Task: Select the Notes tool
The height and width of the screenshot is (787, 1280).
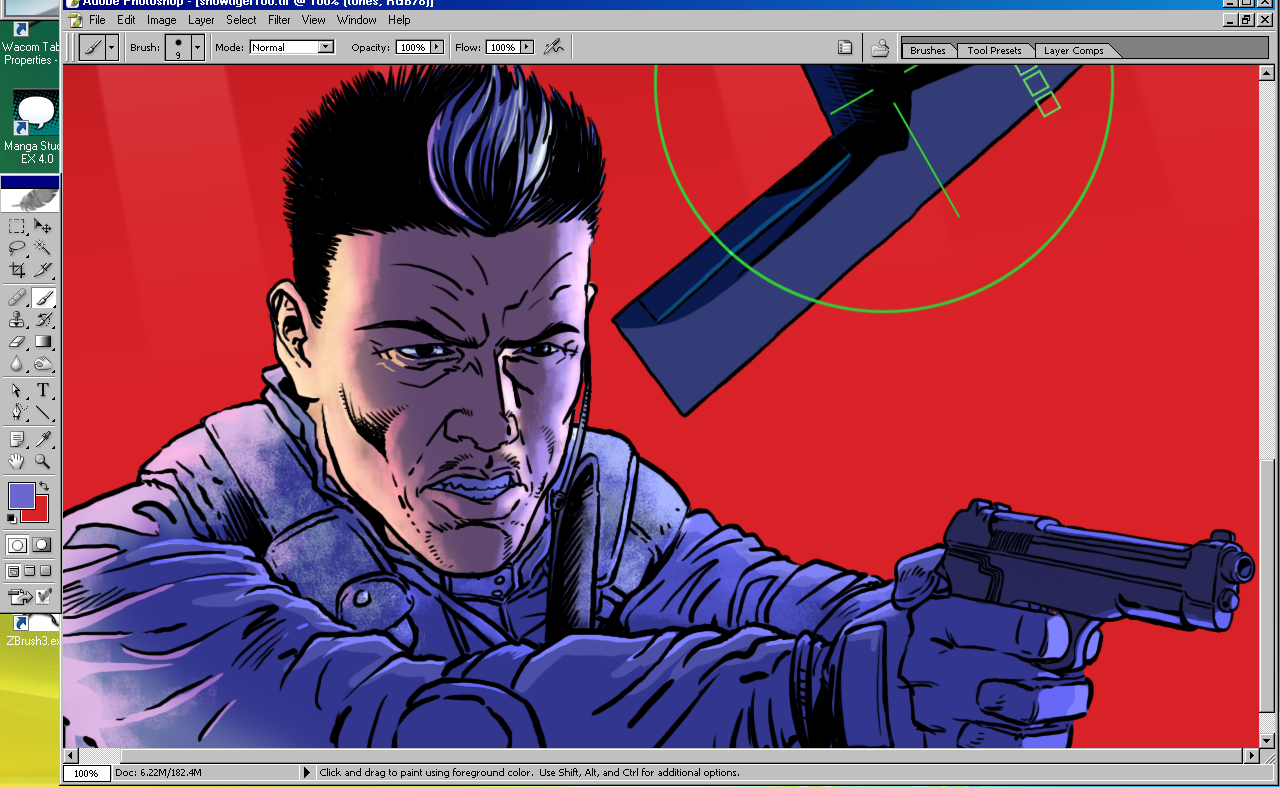Action: 17,440
